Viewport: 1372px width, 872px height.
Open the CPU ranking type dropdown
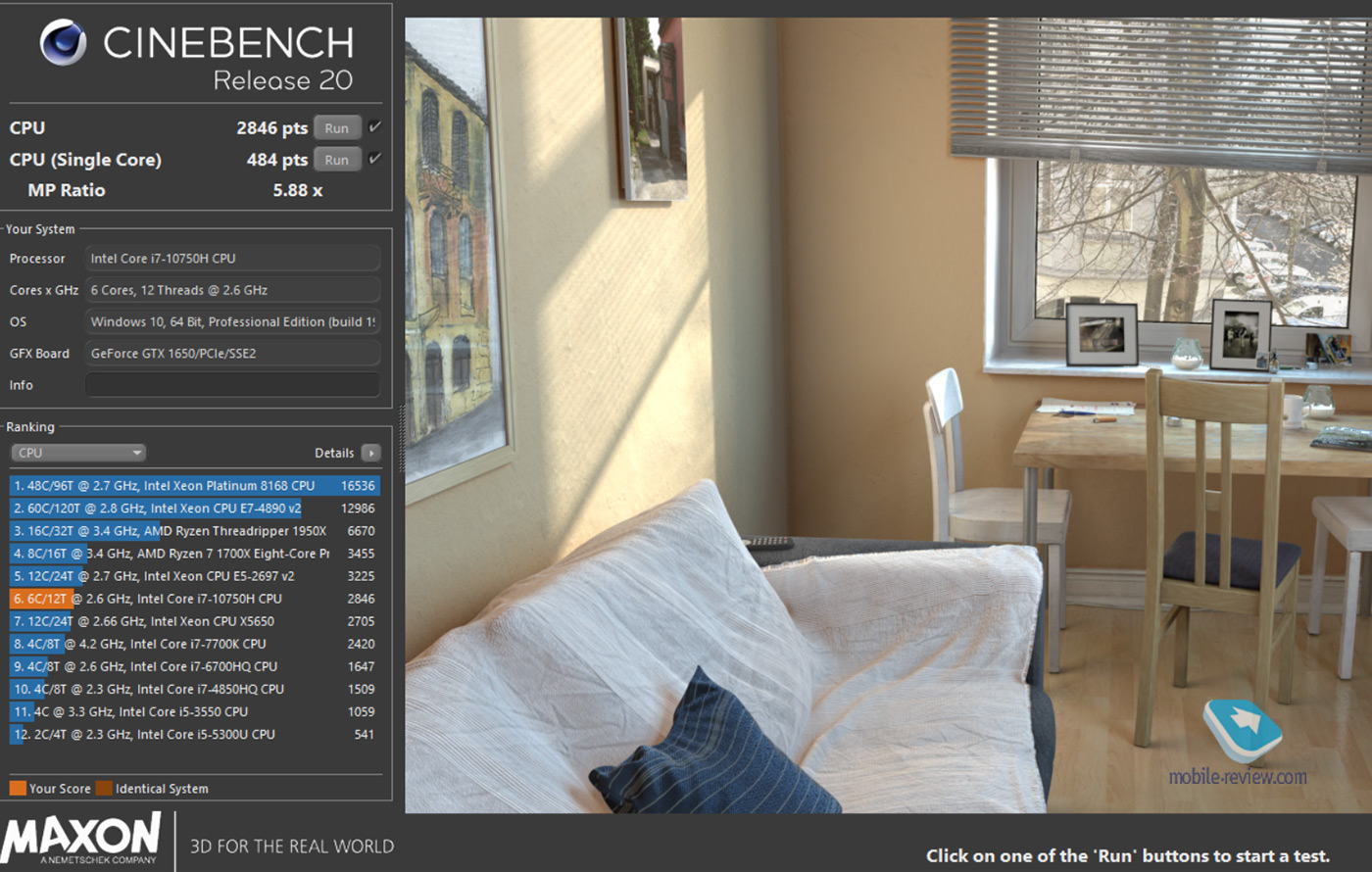click(78, 453)
